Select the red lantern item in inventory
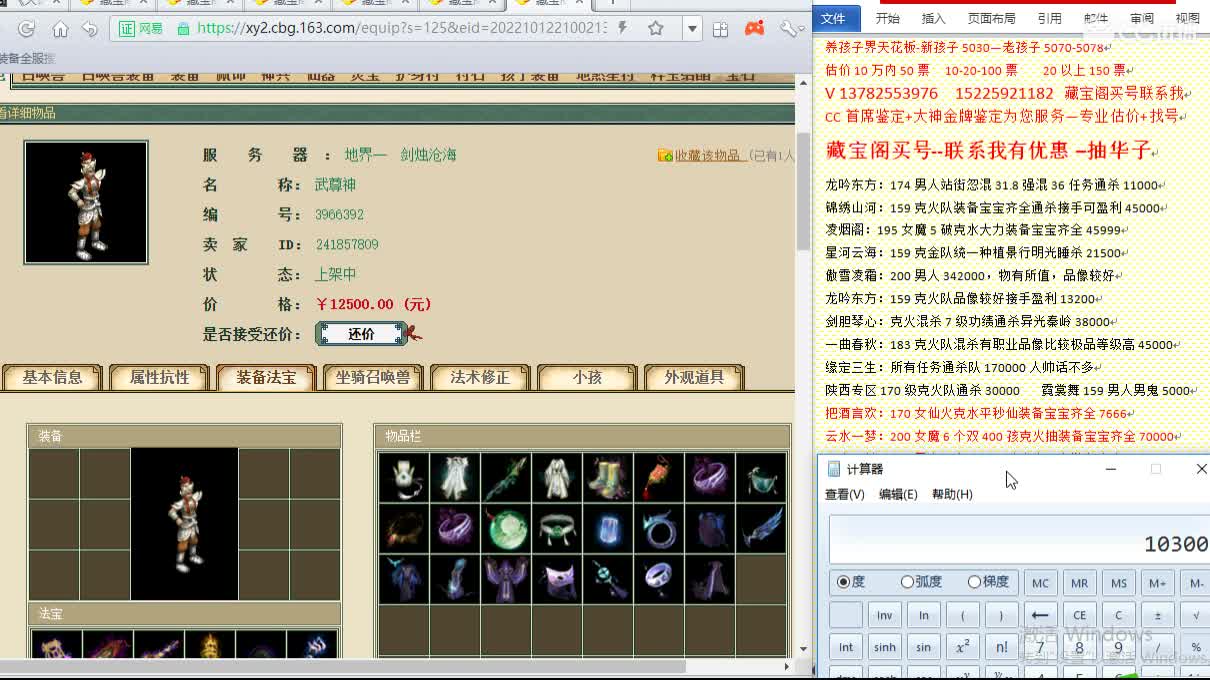Image resolution: width=1210 pixels, height=680 pixels. (659, 477)
